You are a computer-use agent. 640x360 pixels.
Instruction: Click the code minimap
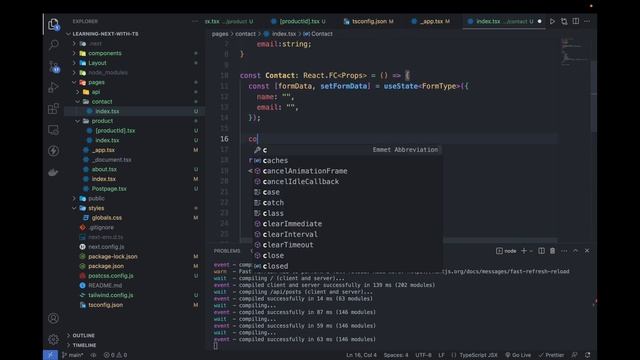[574, 51]
